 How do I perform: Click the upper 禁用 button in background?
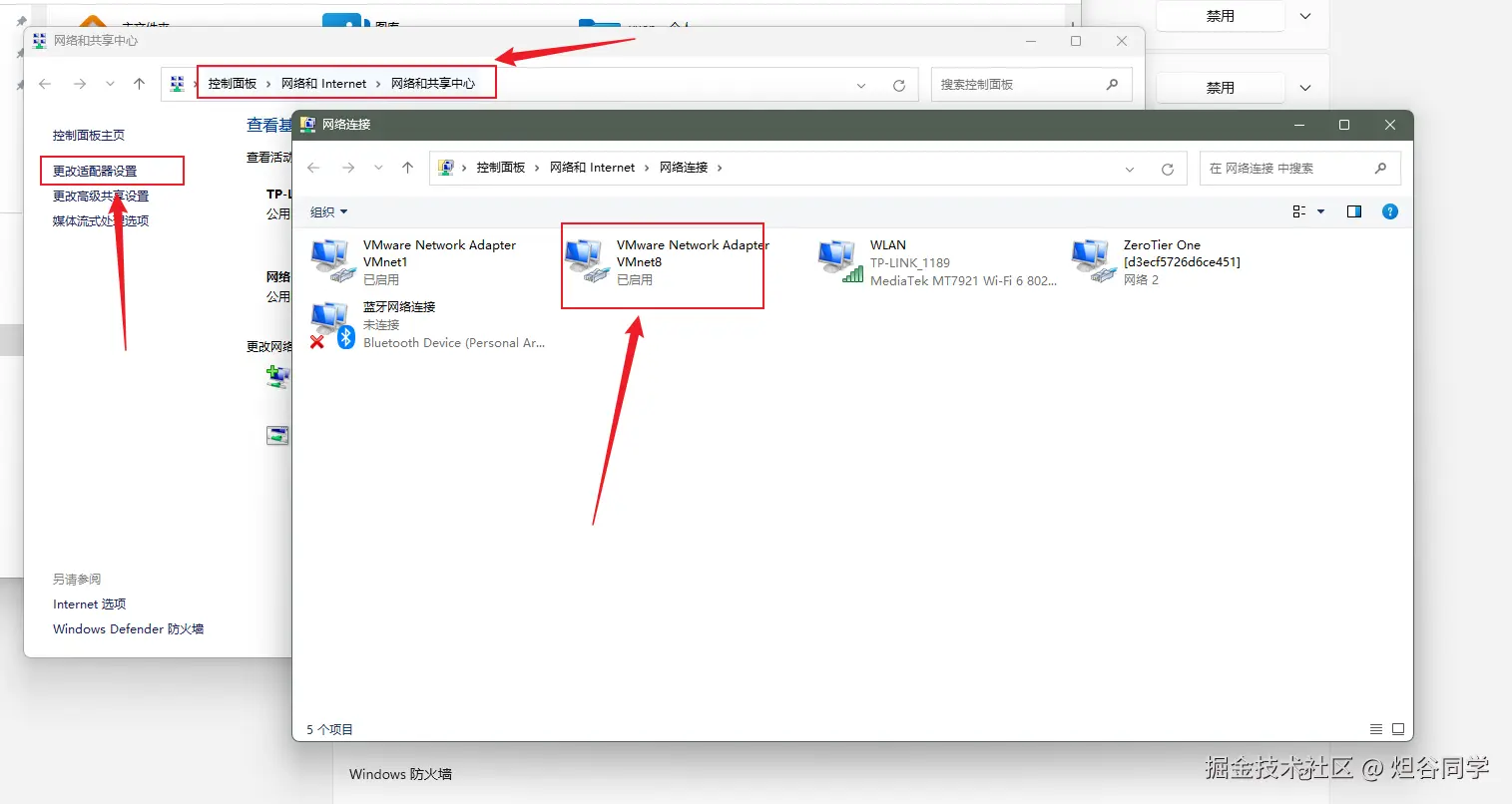click(x=1220, y=16)
